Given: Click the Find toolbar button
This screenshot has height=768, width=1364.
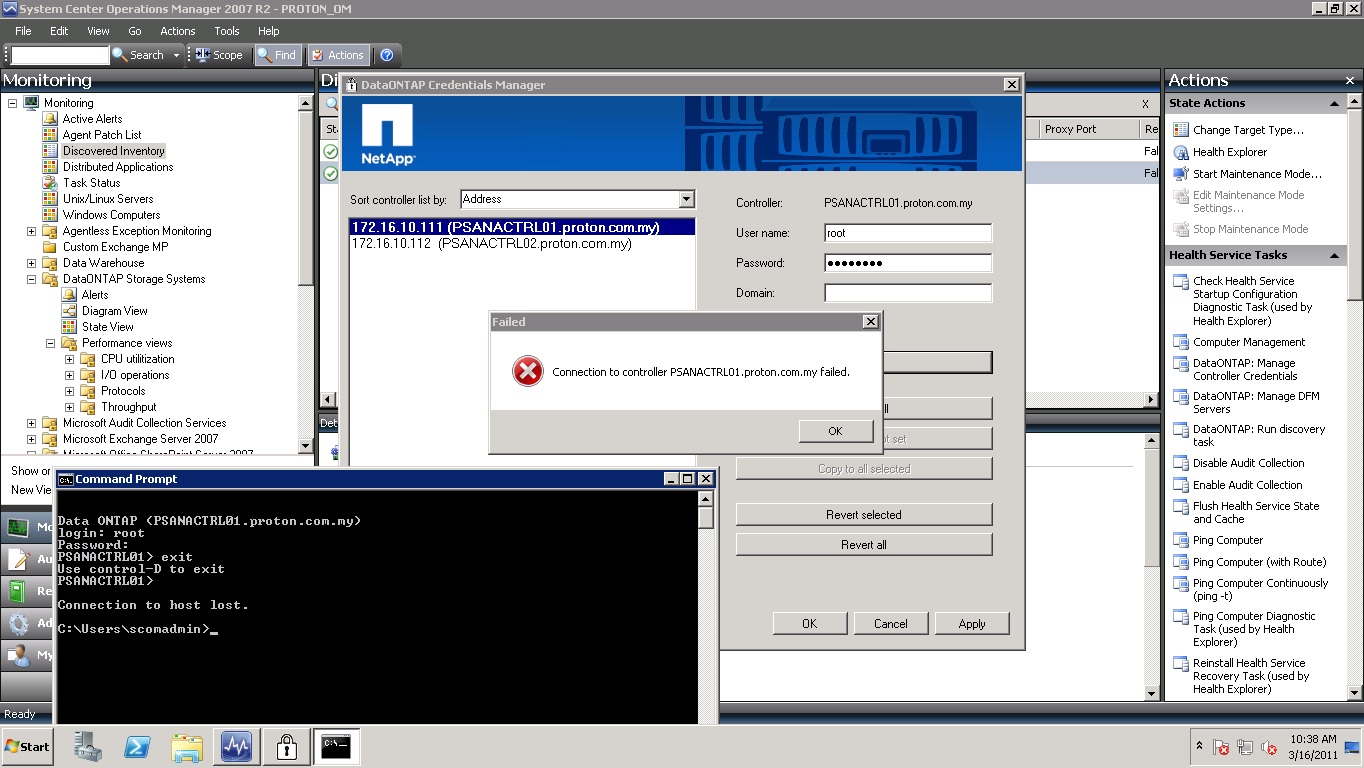Looking at the screenshot, I should pyautogui.click(x=277, y=55).
